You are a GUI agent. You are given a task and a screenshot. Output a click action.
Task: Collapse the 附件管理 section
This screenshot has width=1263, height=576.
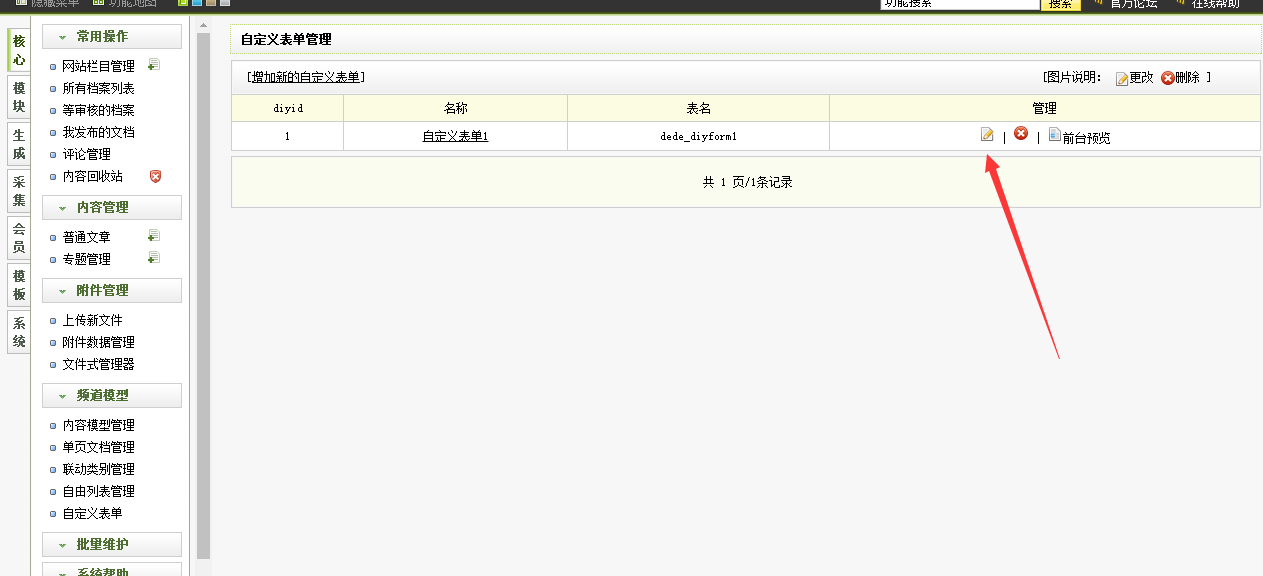pyautogui.click(x=112, y=290)
